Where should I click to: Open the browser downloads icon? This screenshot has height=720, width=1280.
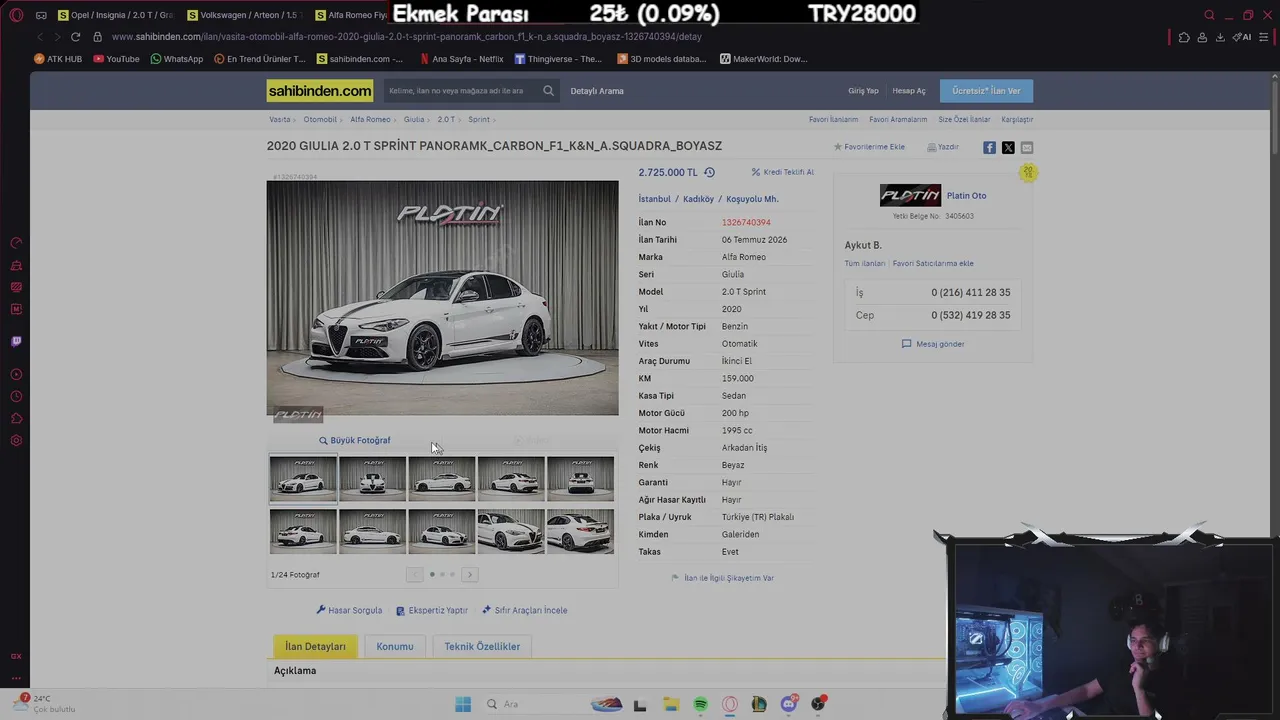[1220, 37]
